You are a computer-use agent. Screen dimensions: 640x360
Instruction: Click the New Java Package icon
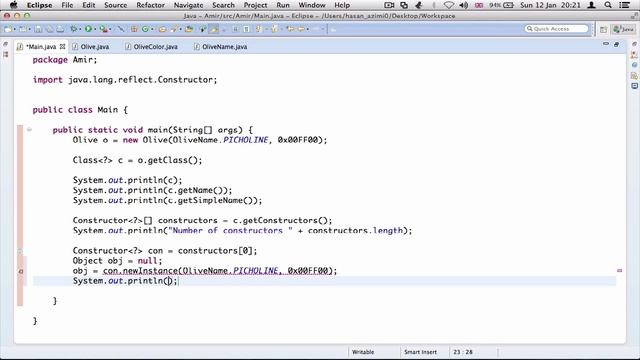tap(134, 29)
